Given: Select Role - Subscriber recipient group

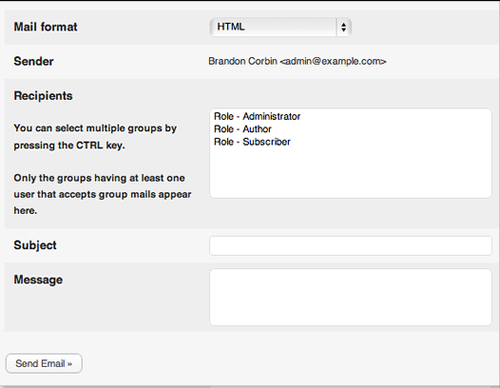Looking at the screenshot, I should tap(252, 142).
